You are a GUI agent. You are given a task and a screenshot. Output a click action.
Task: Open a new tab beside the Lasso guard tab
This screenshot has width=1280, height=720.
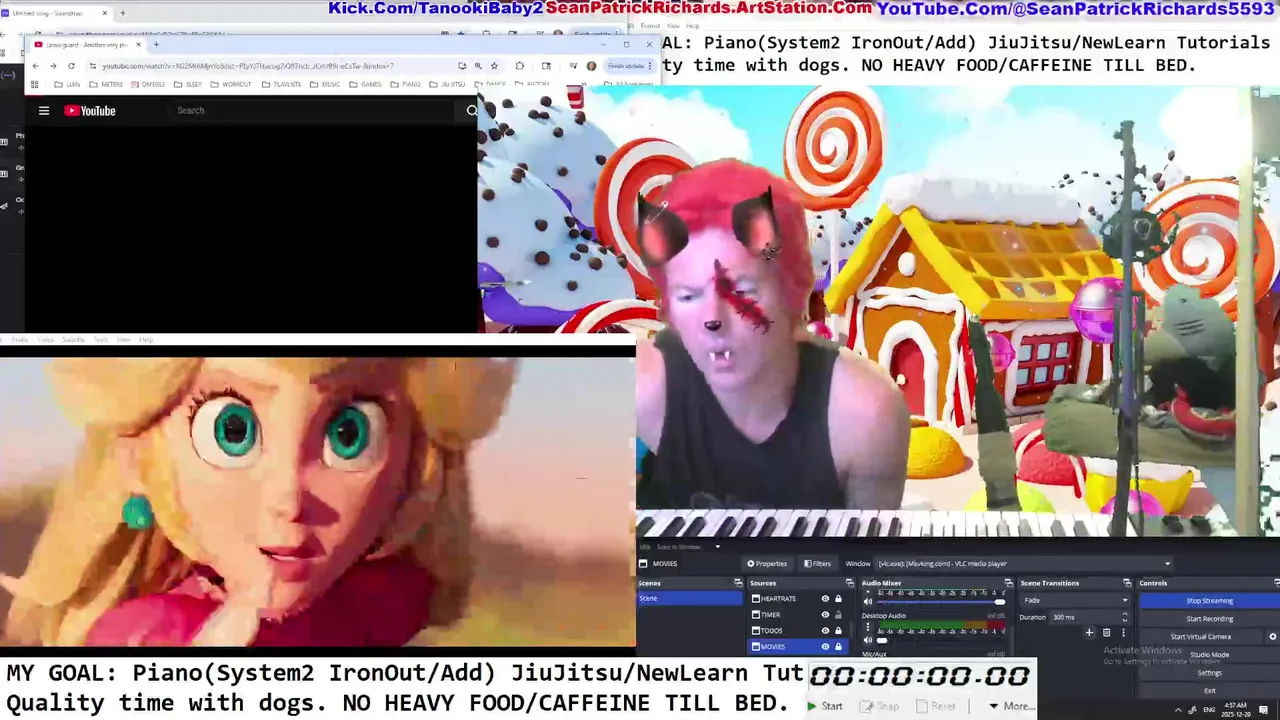pyautogui.click(x=155, y=45)
